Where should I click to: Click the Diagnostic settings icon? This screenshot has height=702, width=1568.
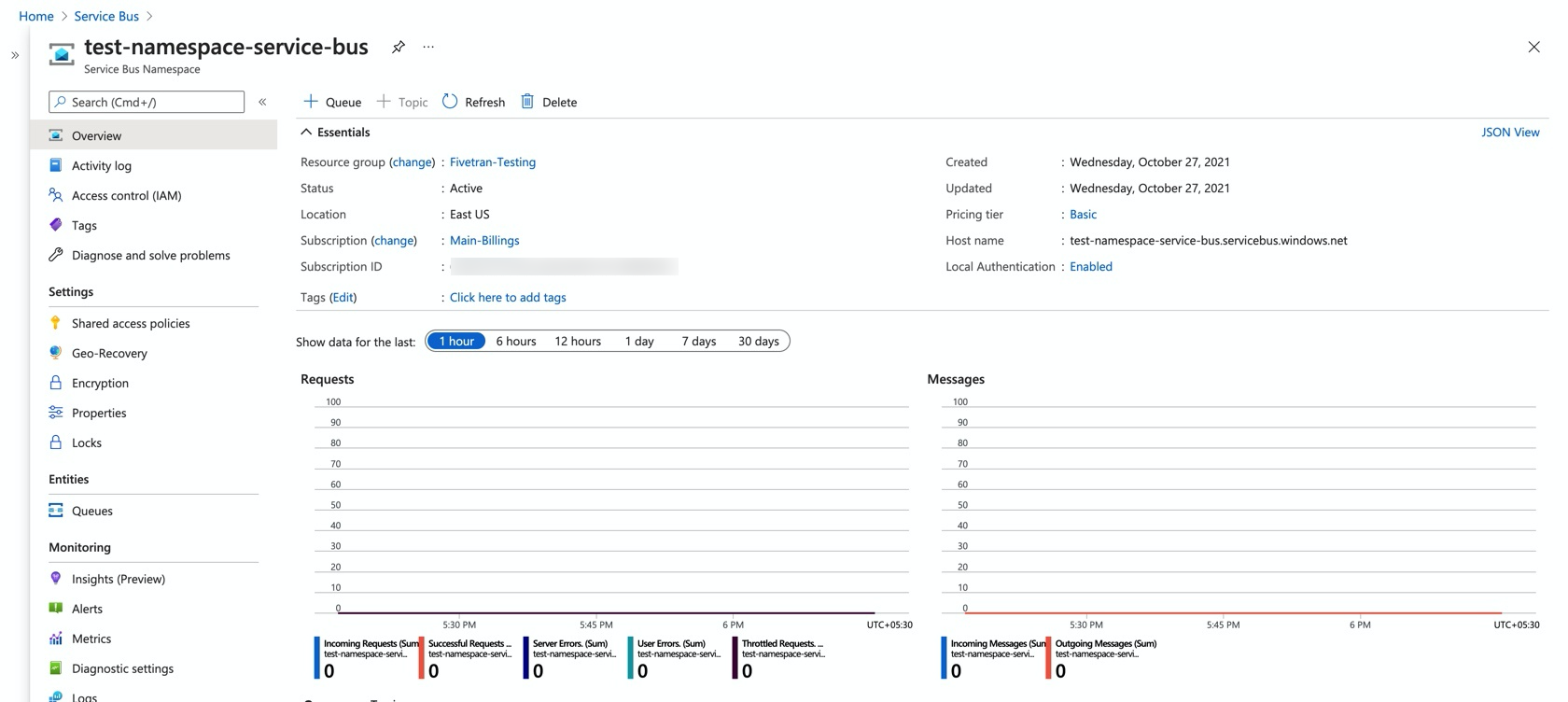[56, 668]
